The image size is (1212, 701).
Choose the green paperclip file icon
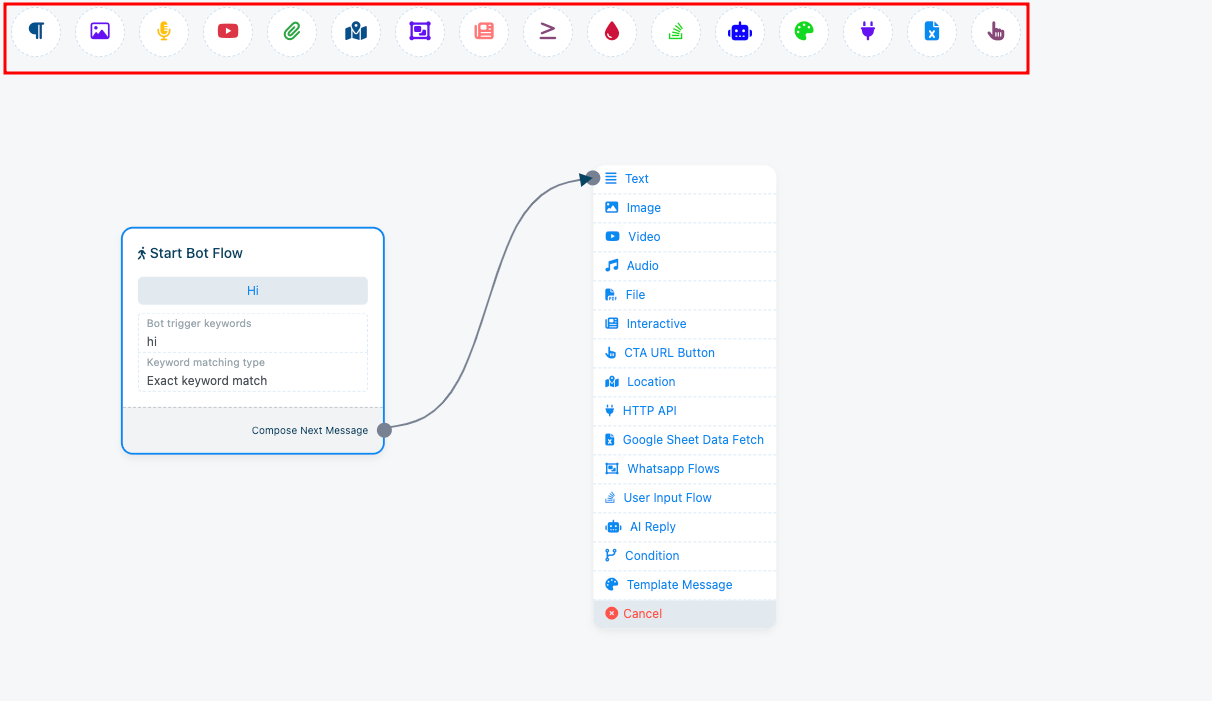click(x=292, y=32)
